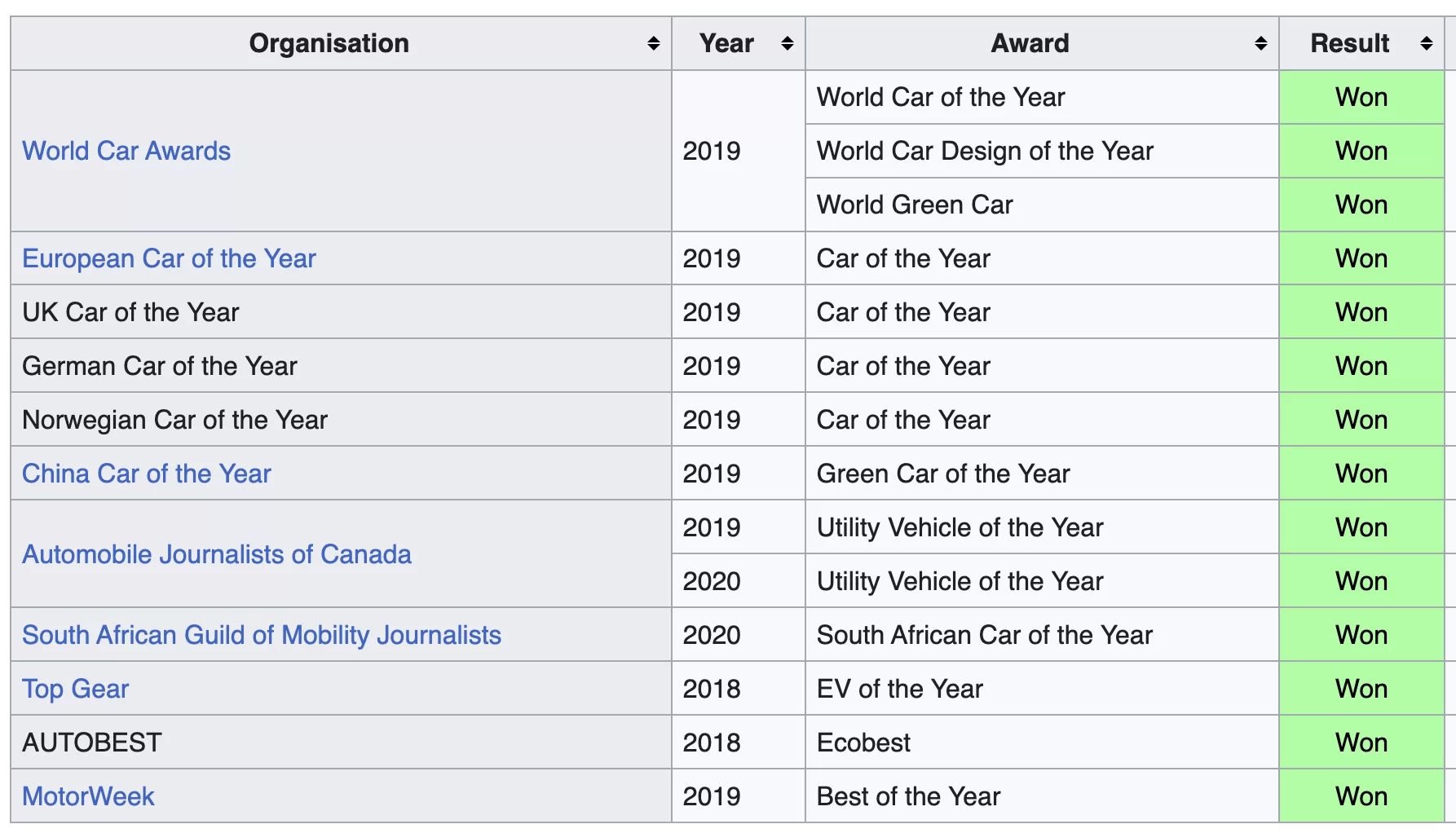The image size is (1456, 833).
Task: Open European Car of the Year link
Action: point(169,258)
